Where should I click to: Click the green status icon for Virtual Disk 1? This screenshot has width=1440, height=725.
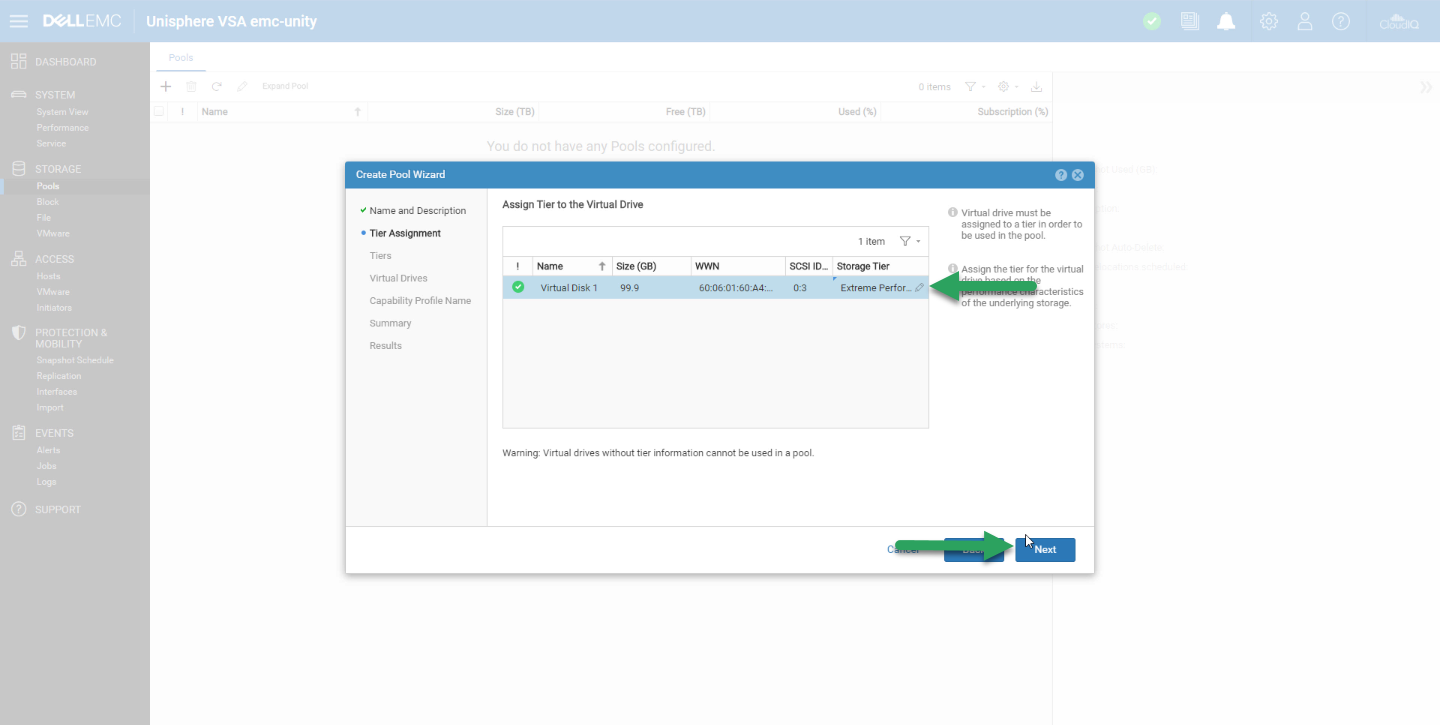[x=518, y=288]
